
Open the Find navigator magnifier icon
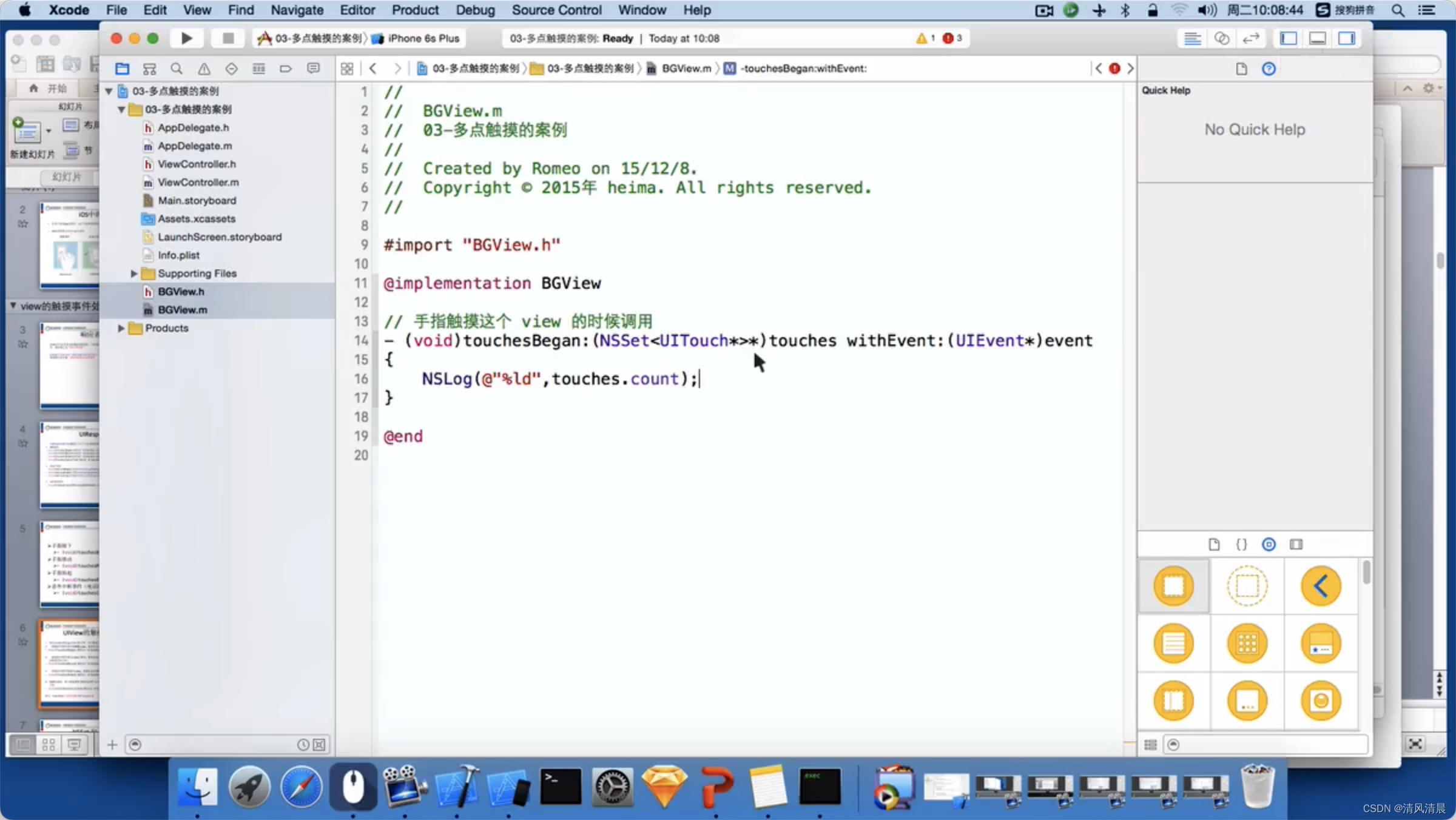[177, 69]
